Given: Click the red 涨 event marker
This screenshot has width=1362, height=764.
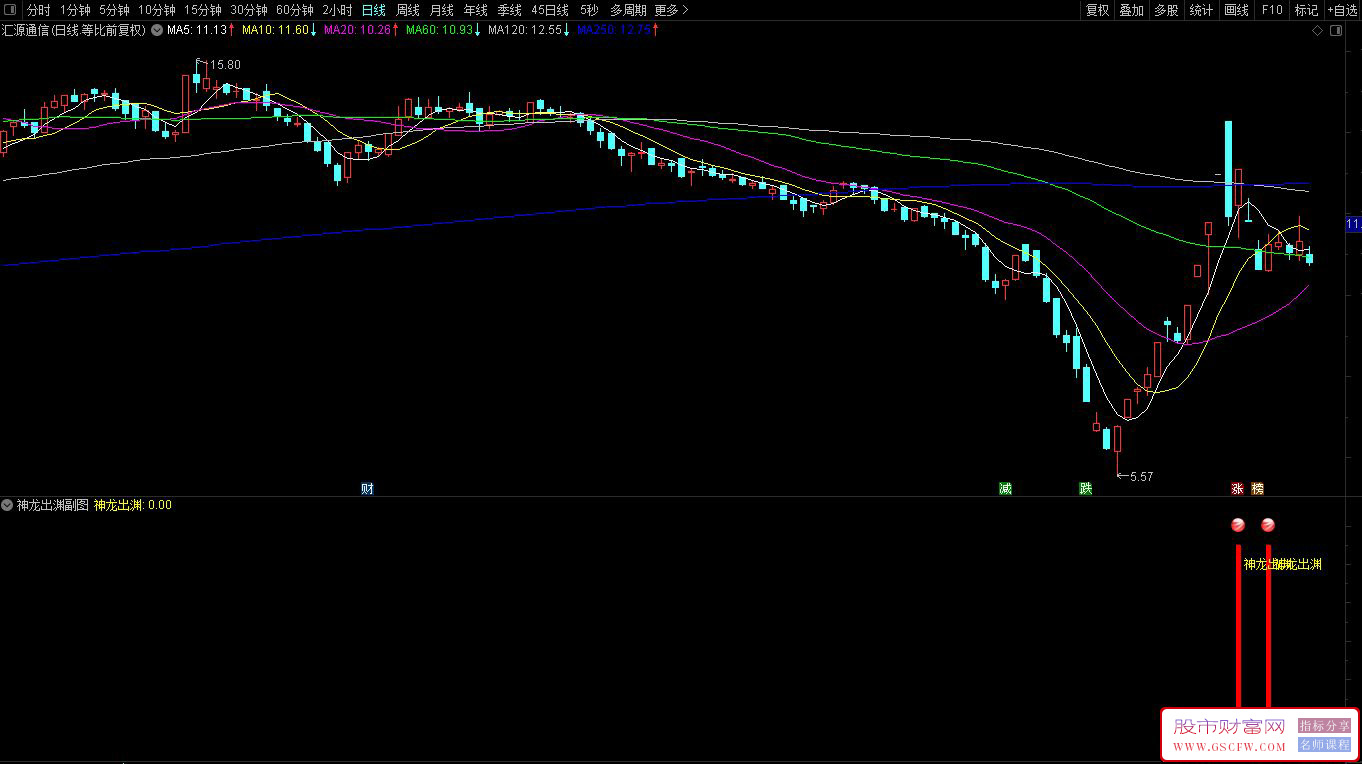Looking at the screenshot, I should tap(1237, 489).
